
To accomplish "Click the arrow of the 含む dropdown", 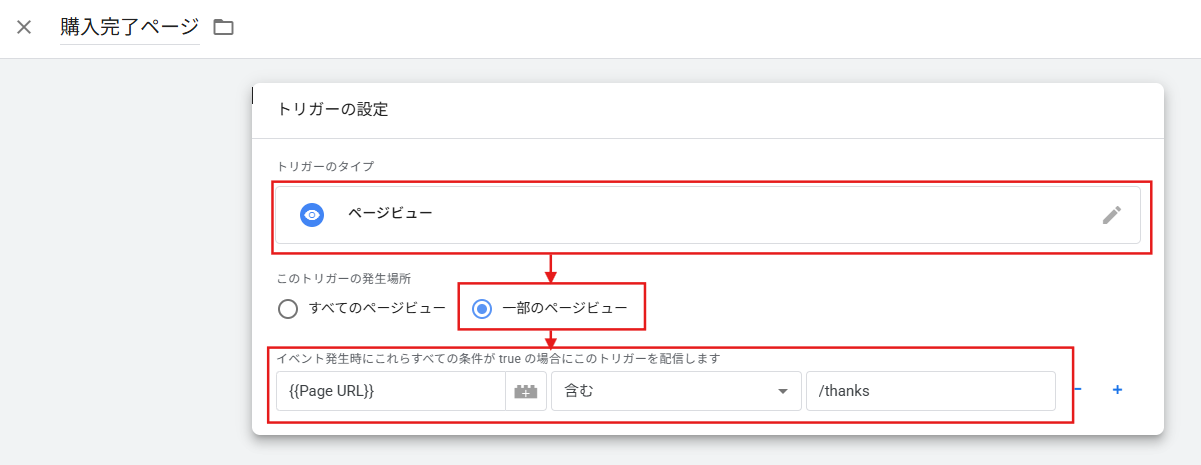I will 783,391.
